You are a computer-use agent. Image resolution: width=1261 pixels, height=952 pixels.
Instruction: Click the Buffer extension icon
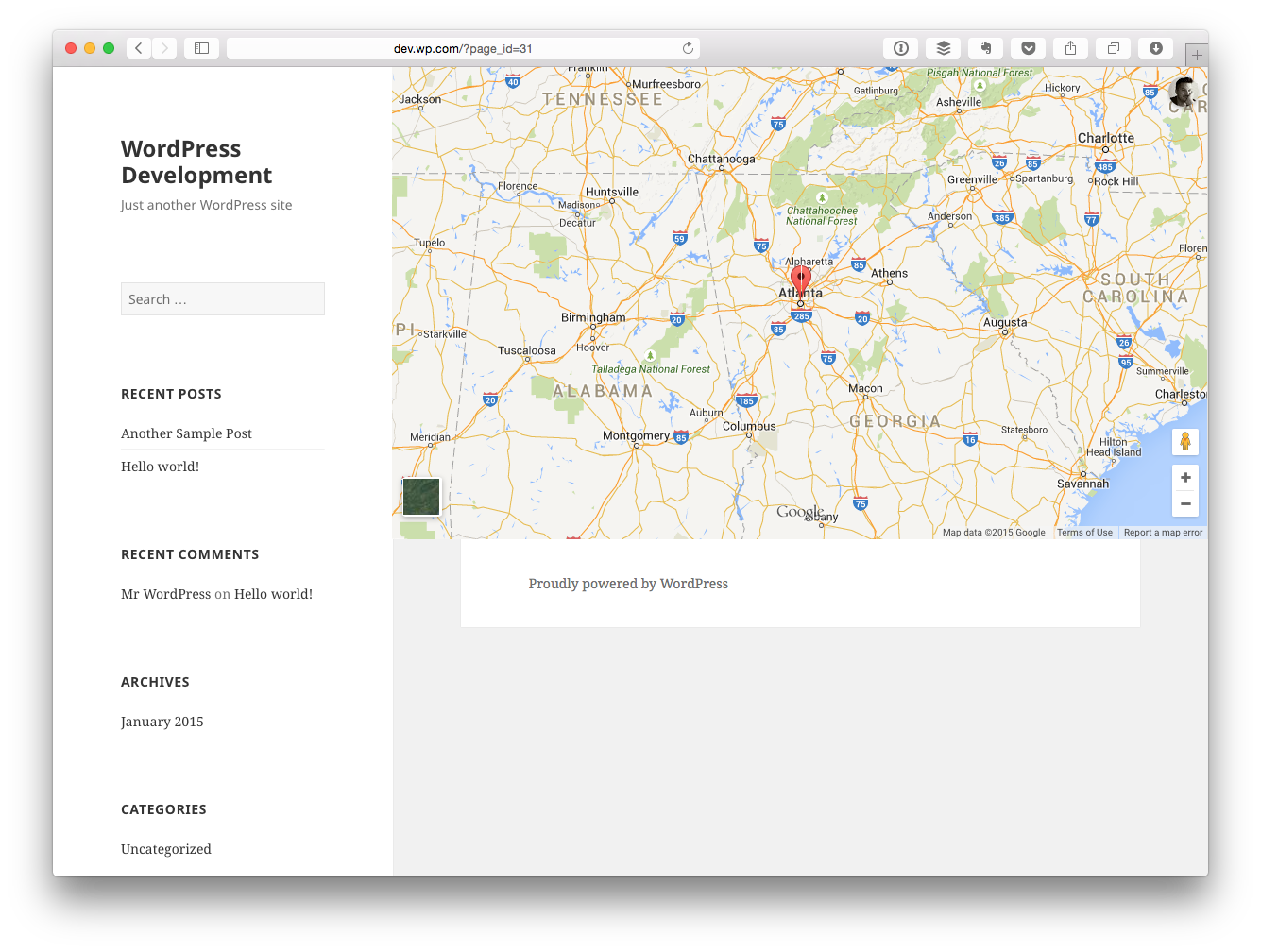click(x=943, y=47)
